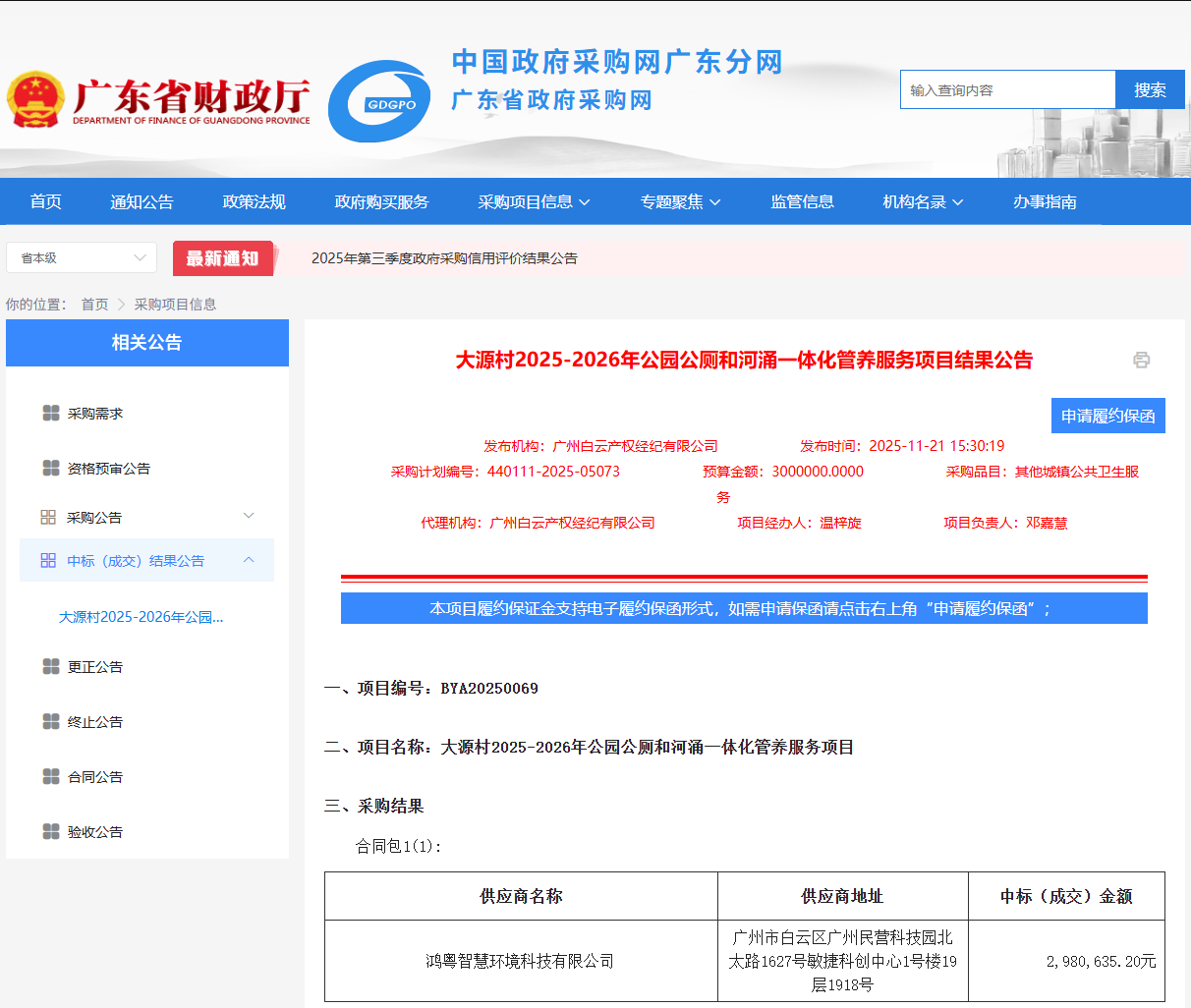This screenshot has width=1191, height=1008.
Task: Click the 最新通知 red label
Action: (223, 258)
